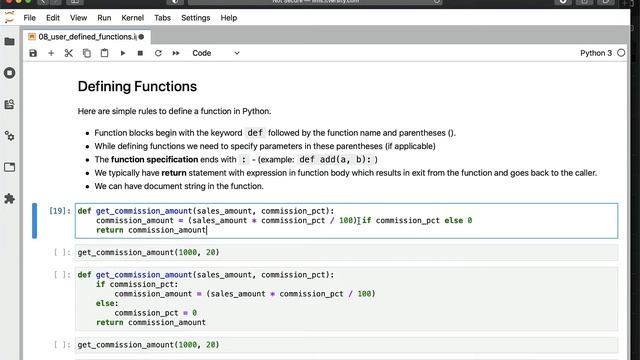Open the Kernel menu

point(133,18)
